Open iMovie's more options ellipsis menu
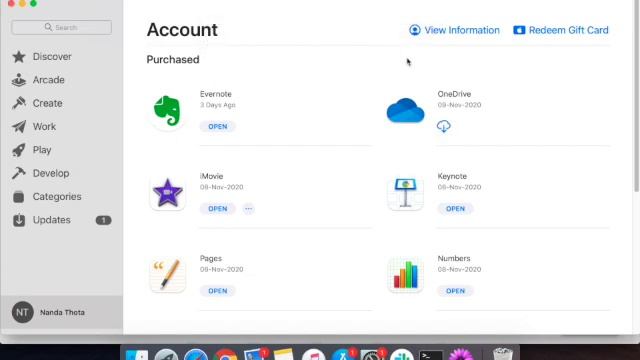This screenshot has height=360, width=640. click(x=248, y=209)
